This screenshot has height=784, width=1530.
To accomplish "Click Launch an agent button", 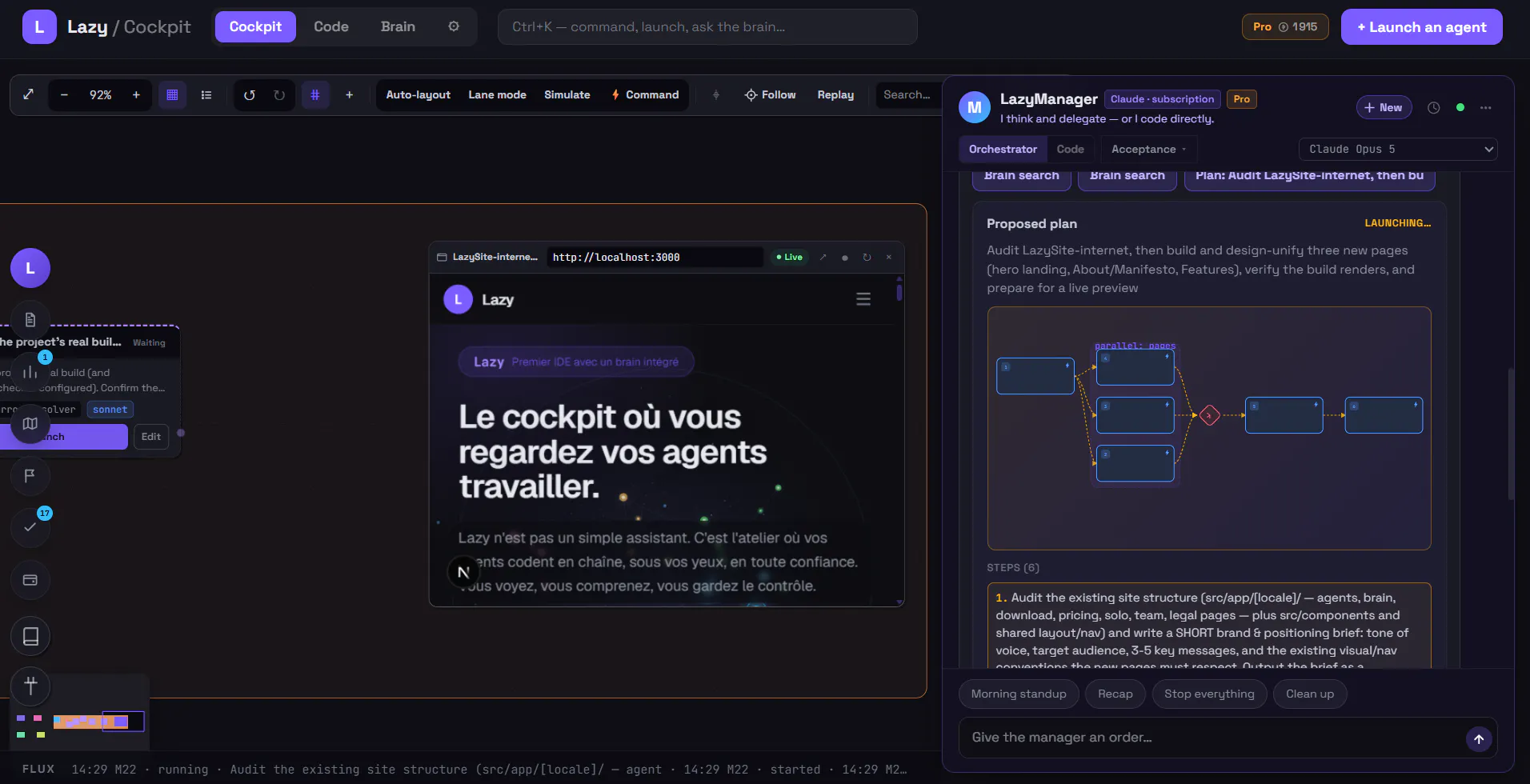I will tap(1421, 26).
